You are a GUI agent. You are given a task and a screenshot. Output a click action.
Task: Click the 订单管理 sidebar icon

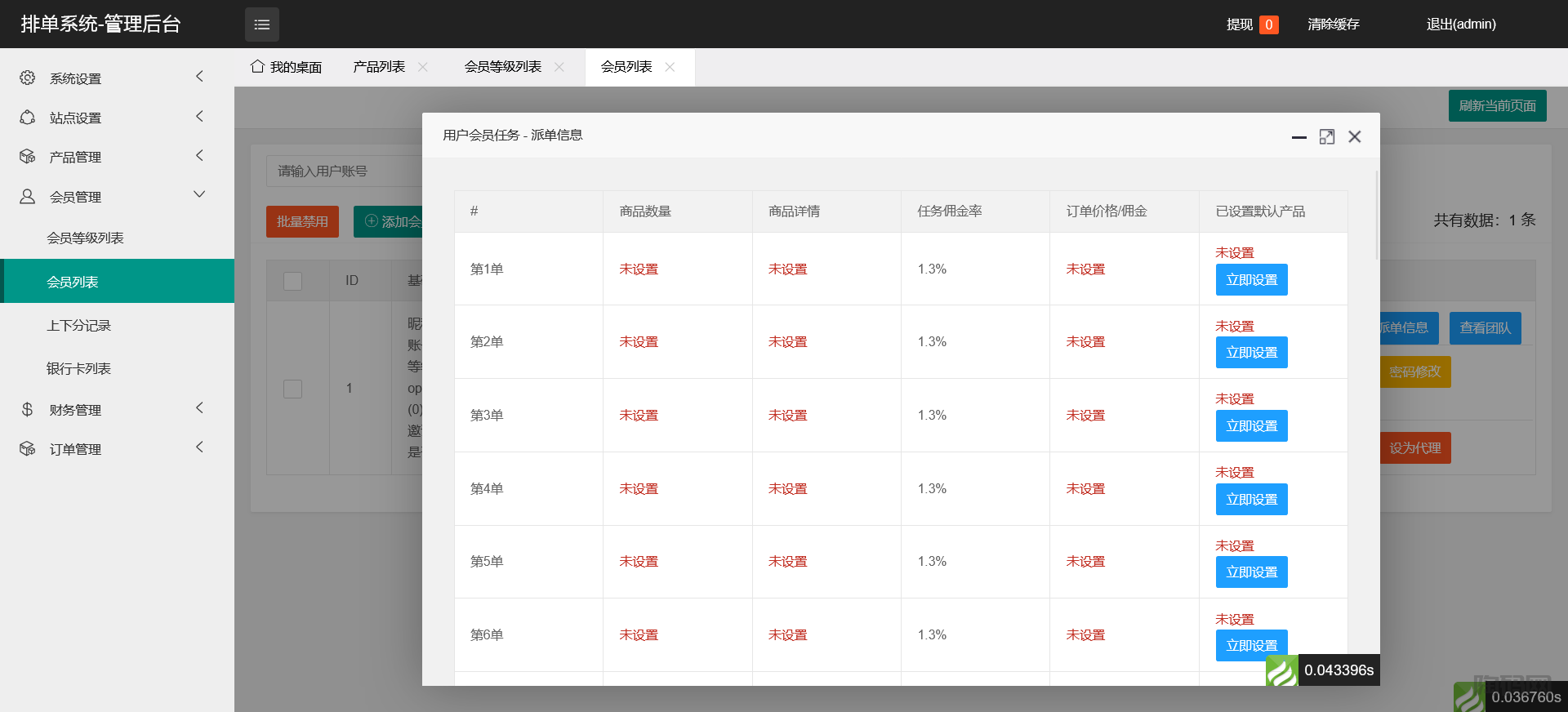pyautogui.click(x=28, y=448)
